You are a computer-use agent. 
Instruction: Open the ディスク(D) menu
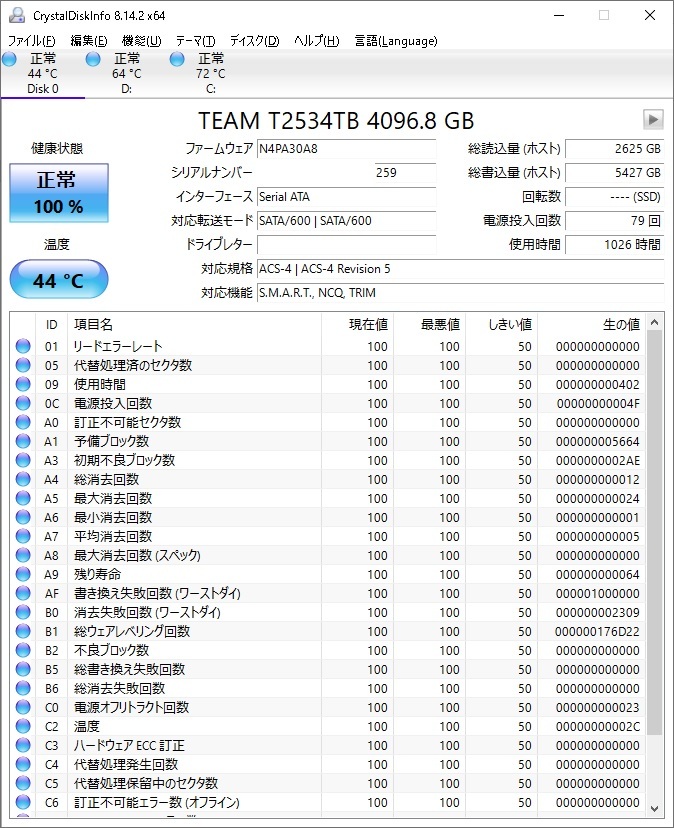255,41
